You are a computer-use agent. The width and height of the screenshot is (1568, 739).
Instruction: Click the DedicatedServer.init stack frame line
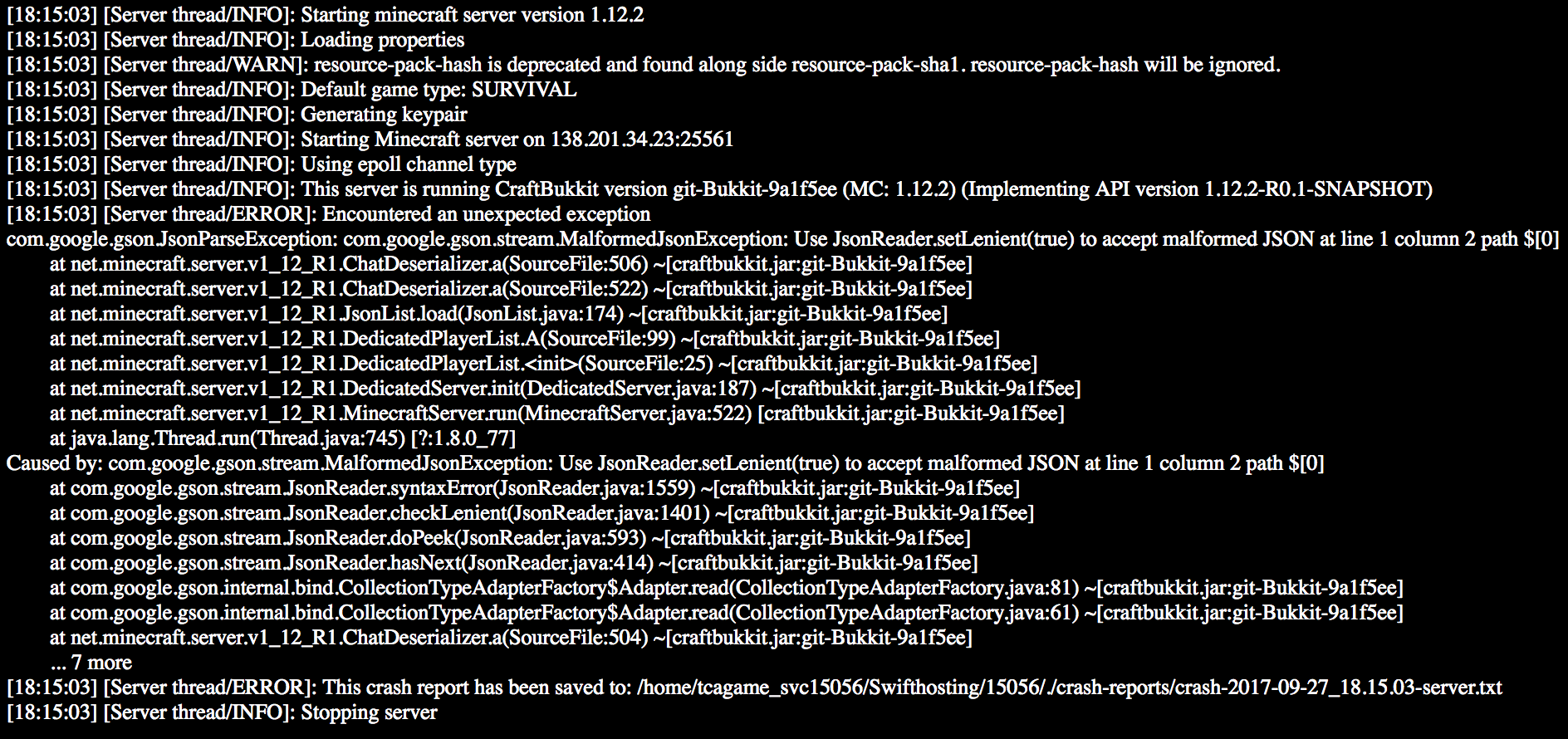point(565,389)
